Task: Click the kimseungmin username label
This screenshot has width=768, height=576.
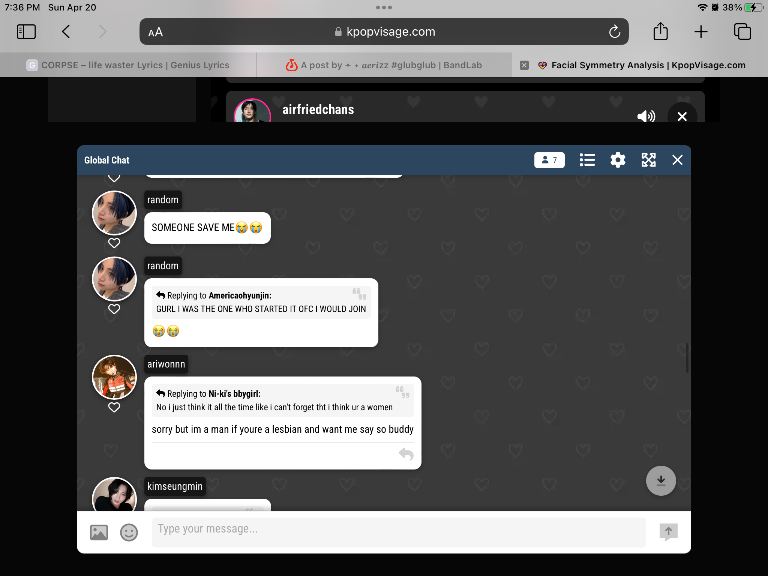Action: (x=175, y=486)
